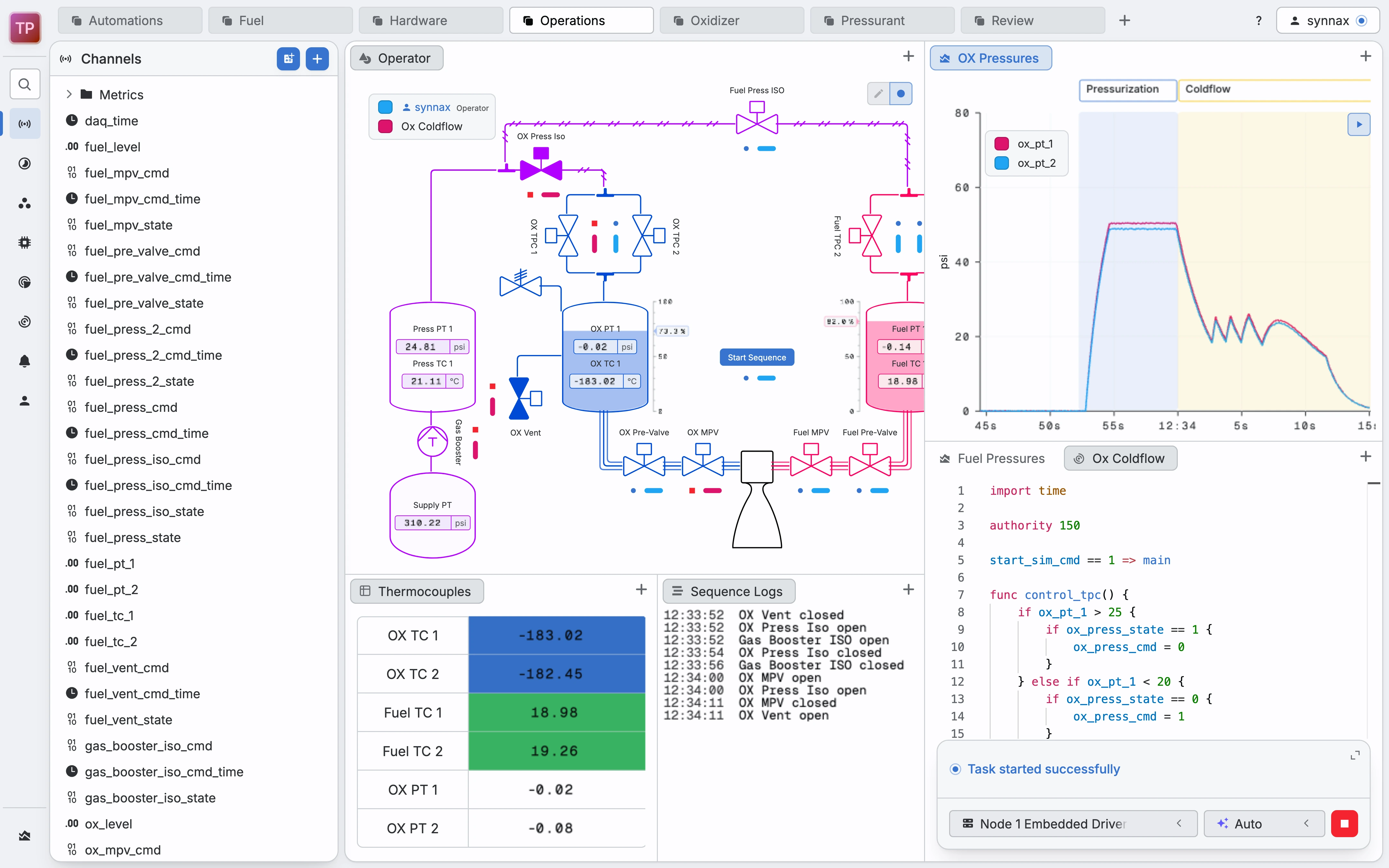Toggle the Fuel Press ISO valve
The width and height of the screenshot is (1389, 868).
click(x=757, y=118)
